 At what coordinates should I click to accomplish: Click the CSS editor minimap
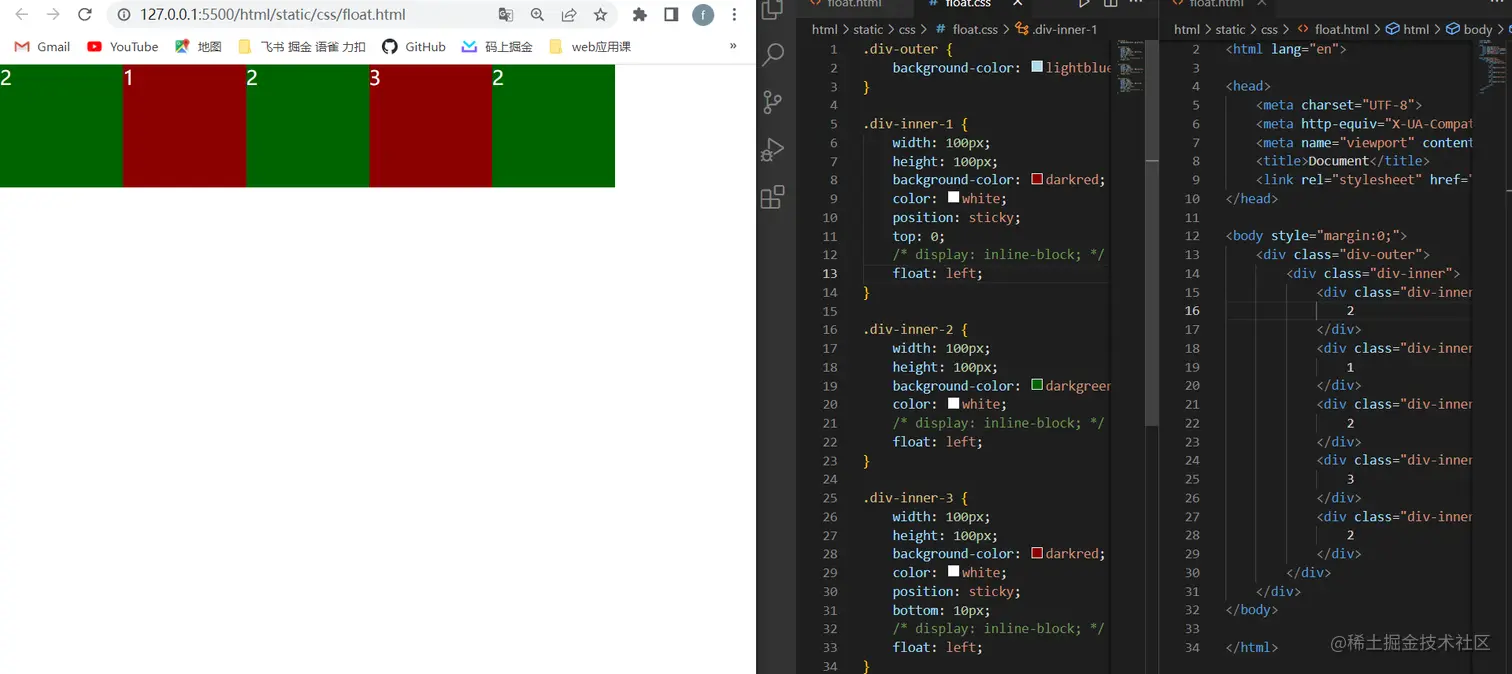tap(1130, 67)
